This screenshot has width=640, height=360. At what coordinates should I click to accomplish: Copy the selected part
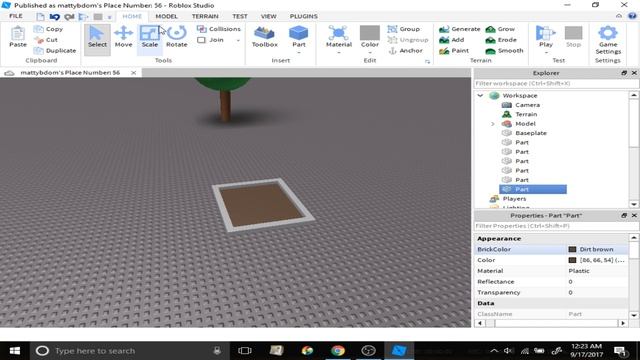click(x=49, y=29)
